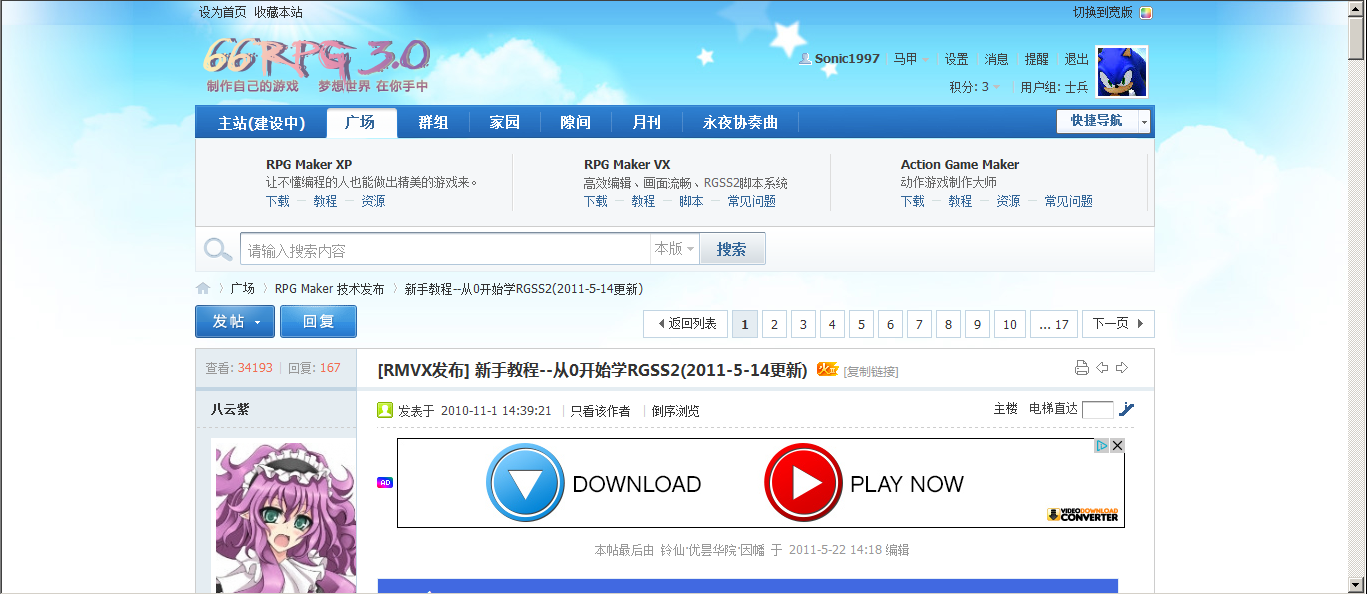Click the search magnifier icon

coord(217,249)
